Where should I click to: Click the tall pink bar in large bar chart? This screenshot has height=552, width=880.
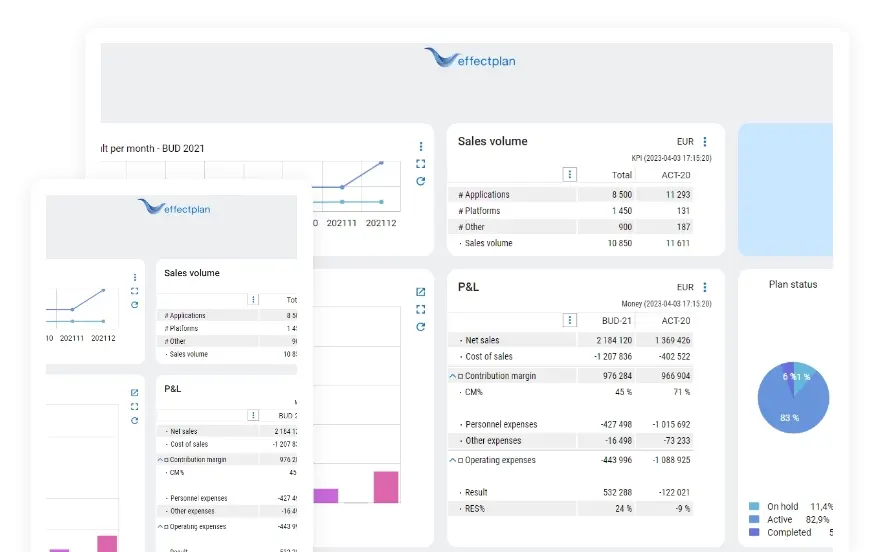pos(386,487)
